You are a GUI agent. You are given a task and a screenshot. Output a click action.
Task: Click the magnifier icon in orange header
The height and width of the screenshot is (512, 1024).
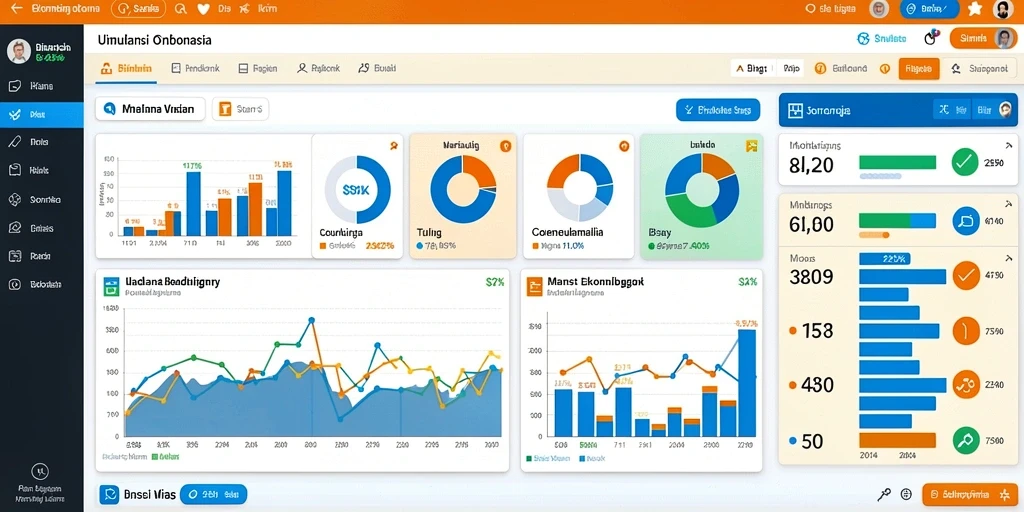pyautogui.click(x=182, y=9)
